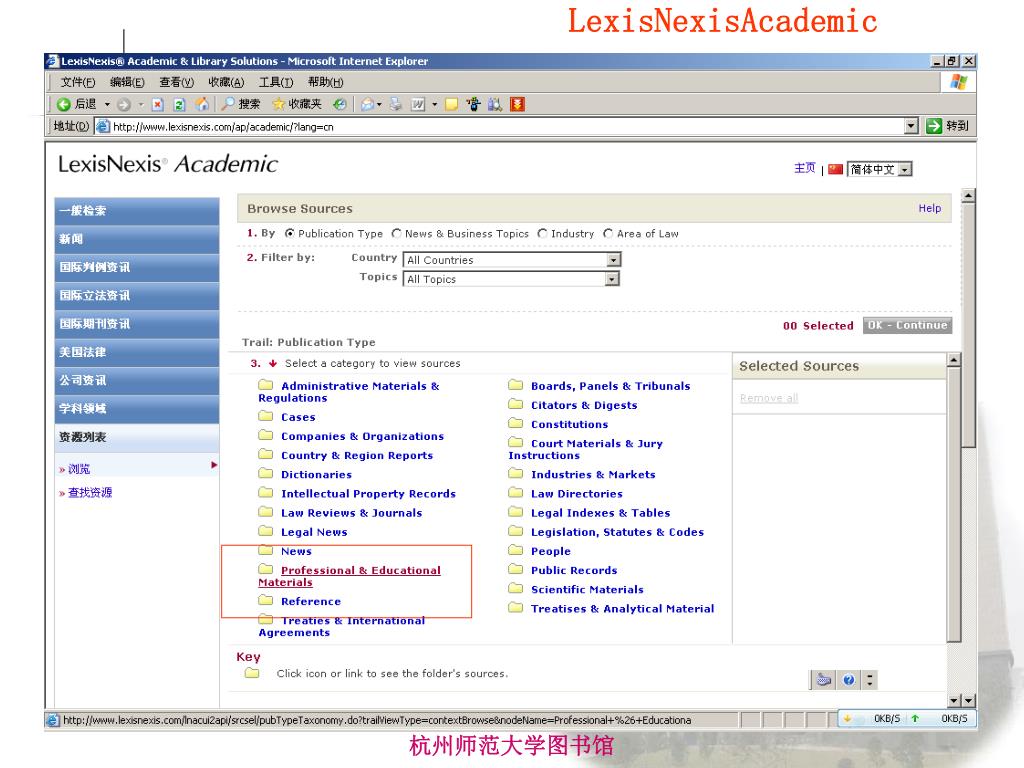Click the main page vertical scrollbar up arrow
This screenshot has width=1024, height=768.
pyautogui.click(x=968, y=195)
